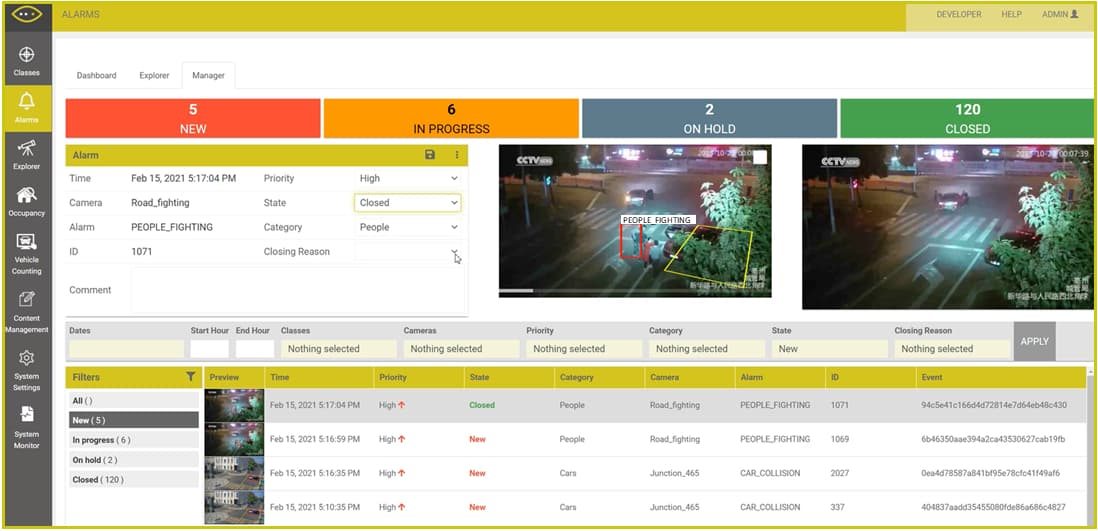Open System Monitor in the sidebar

[27, 427]
